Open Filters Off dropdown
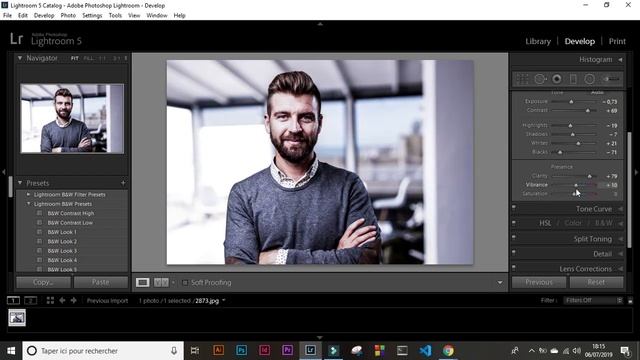Viewport: 640px width, 360px height. pyautogui.click(x=594, y=300)
